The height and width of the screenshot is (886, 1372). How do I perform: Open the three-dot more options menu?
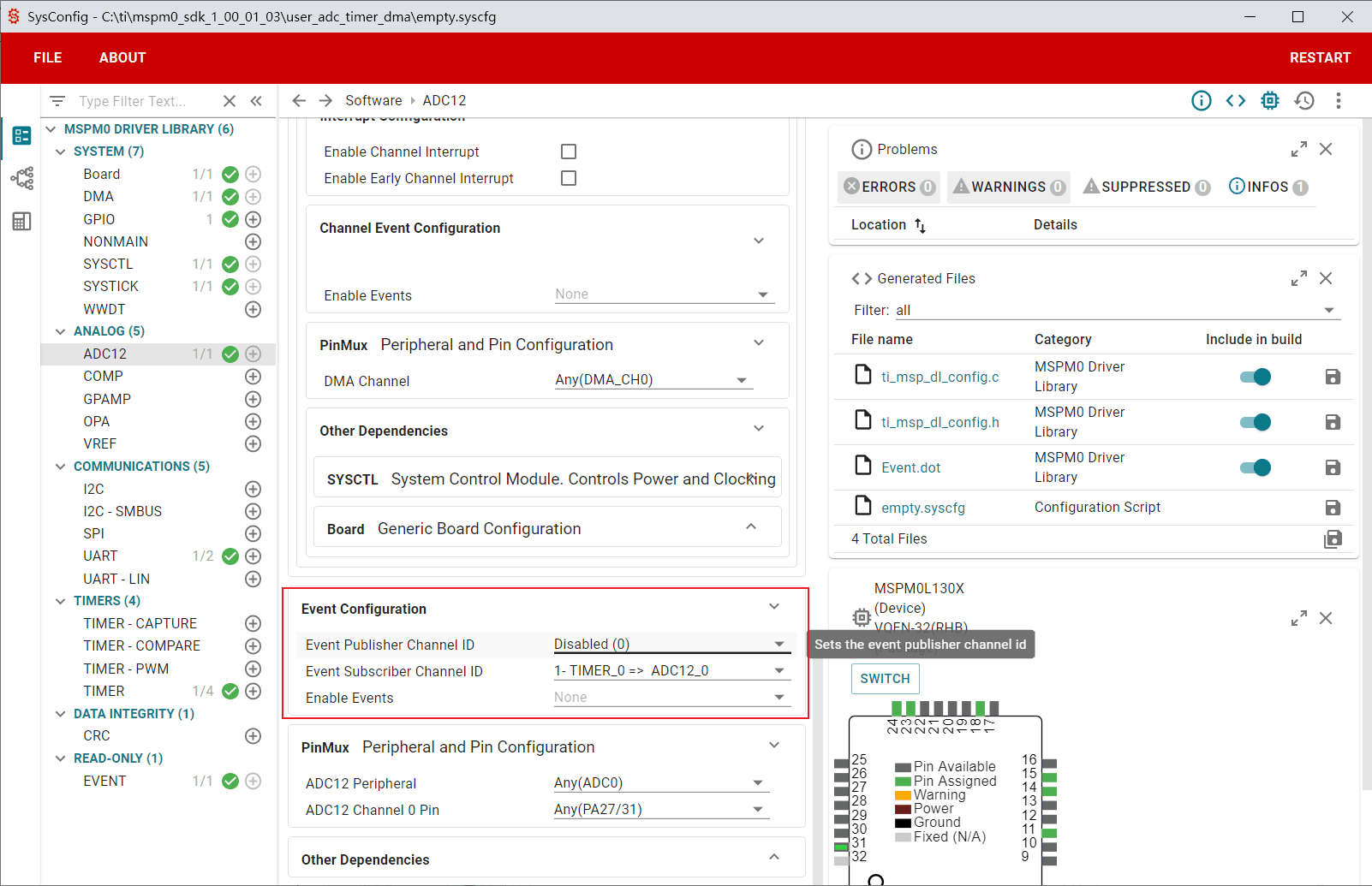coord(1339,101)
